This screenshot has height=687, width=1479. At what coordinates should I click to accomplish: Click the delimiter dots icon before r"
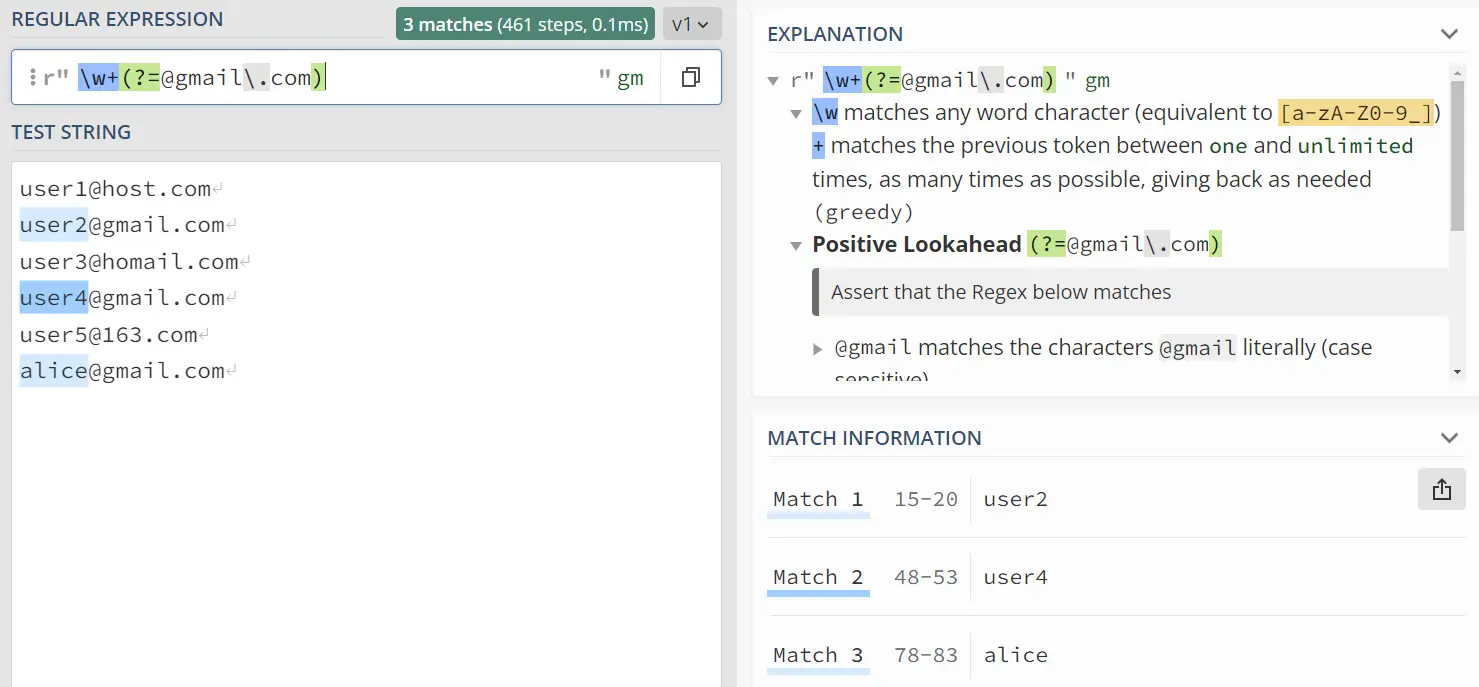pyautogui.click(x=33, y=78)
